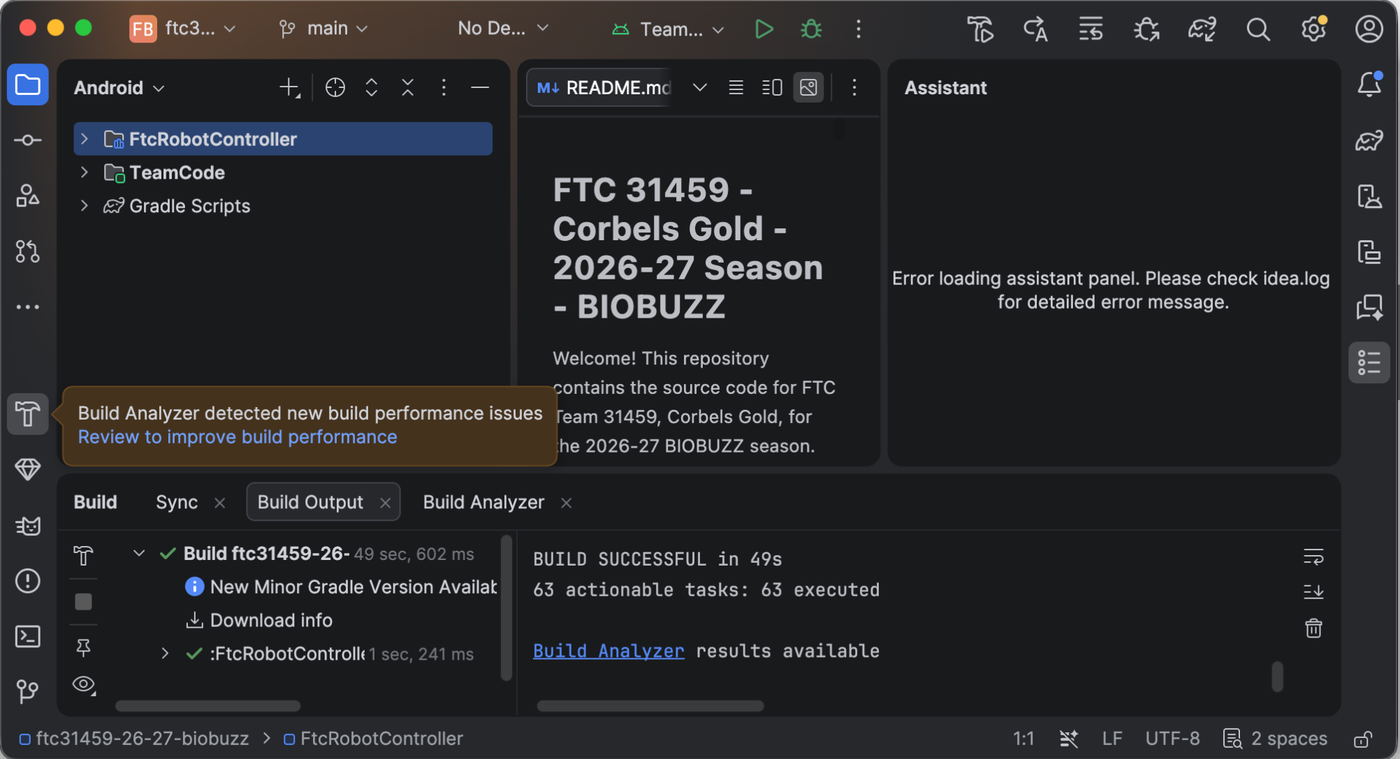Screen dimensions: 1400x759
Task: Click the build output horizontal scrollbar
Action: click(x=650, y=706)
